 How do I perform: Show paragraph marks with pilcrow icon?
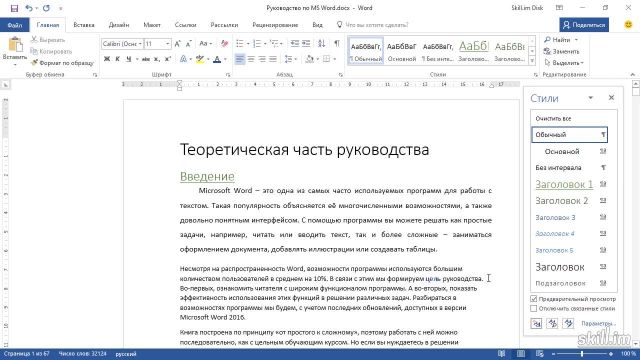337,44
